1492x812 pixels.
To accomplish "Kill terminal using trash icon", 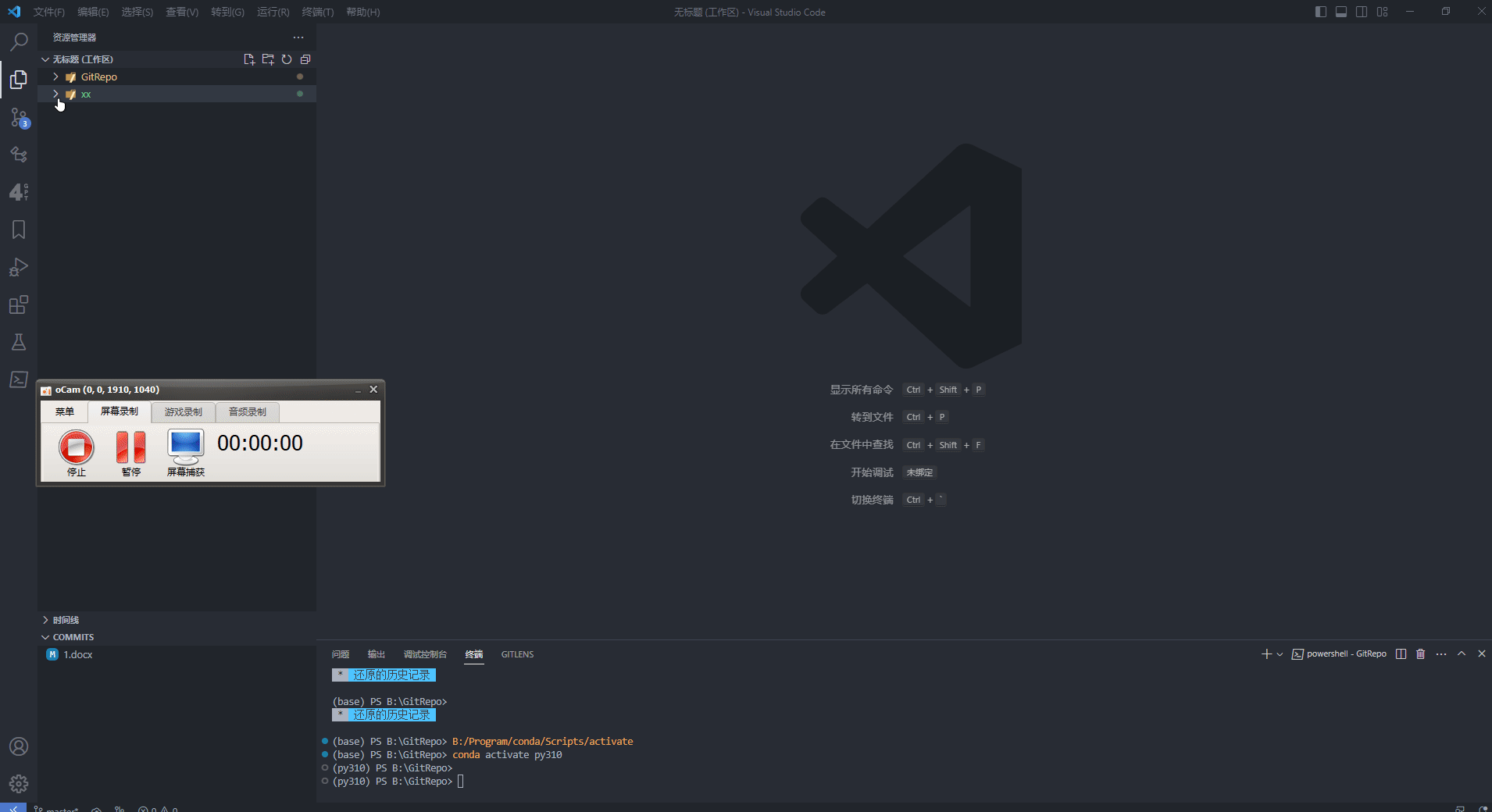I will (1421, 654).
